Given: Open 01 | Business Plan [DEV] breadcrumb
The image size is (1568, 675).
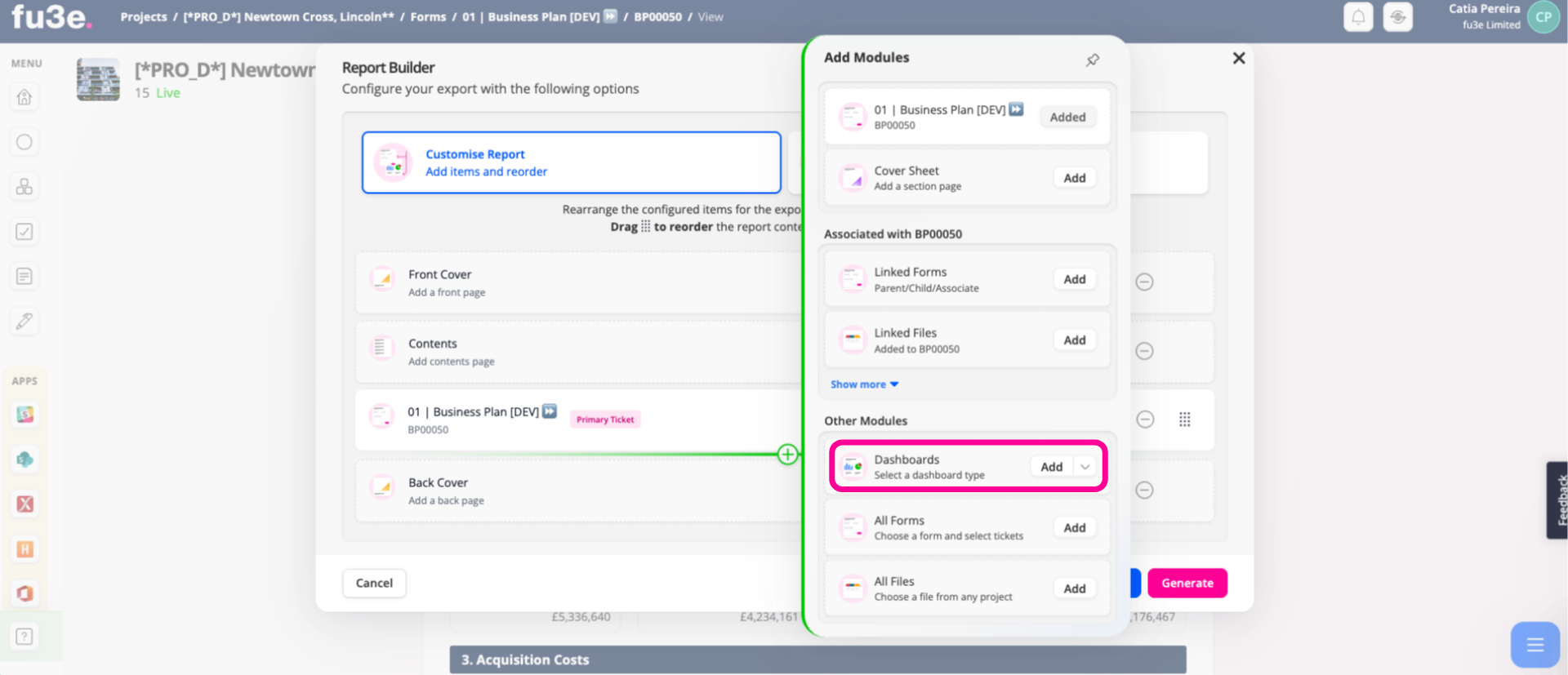Looking at the screenshot, I should (x=539, y=16).
